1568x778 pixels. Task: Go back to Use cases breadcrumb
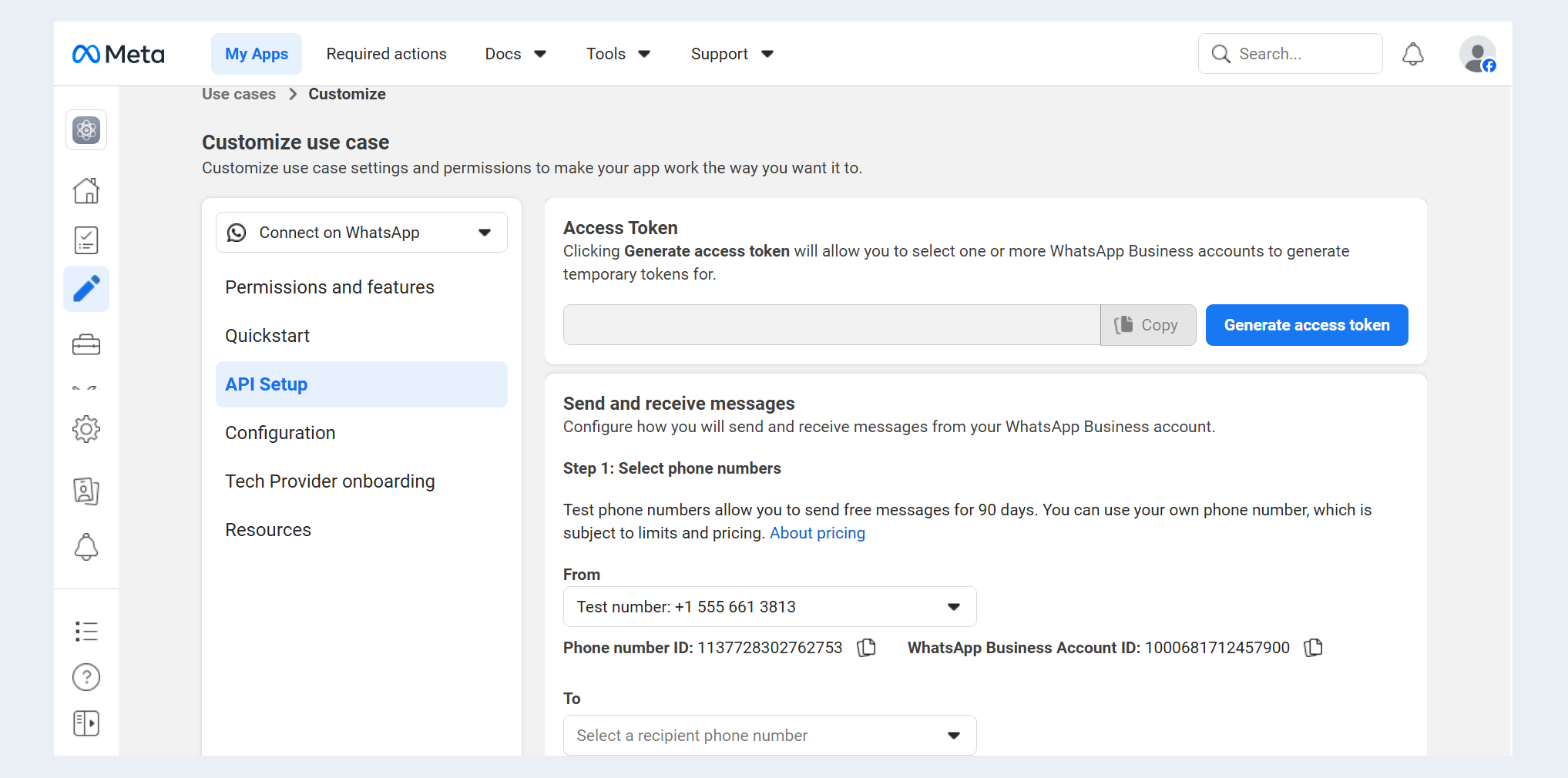pos(239,94)
